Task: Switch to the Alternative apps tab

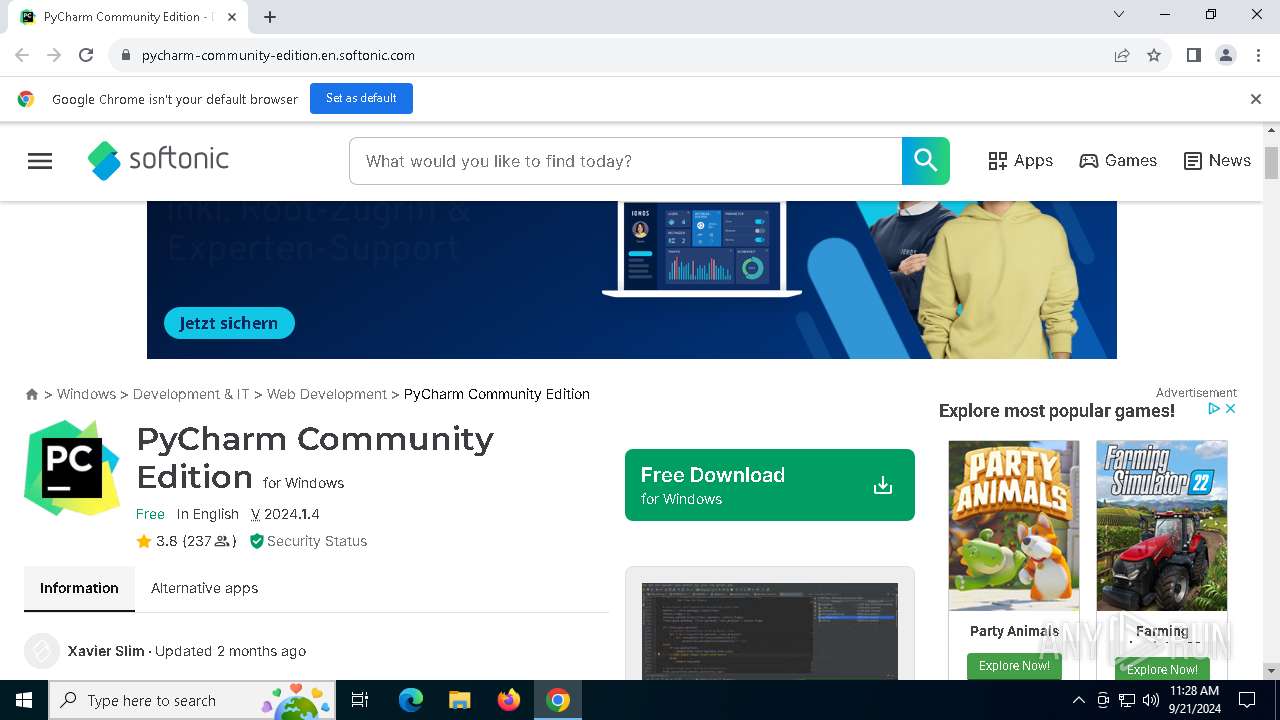Action: pyautogui.click(x=205, y=588)
